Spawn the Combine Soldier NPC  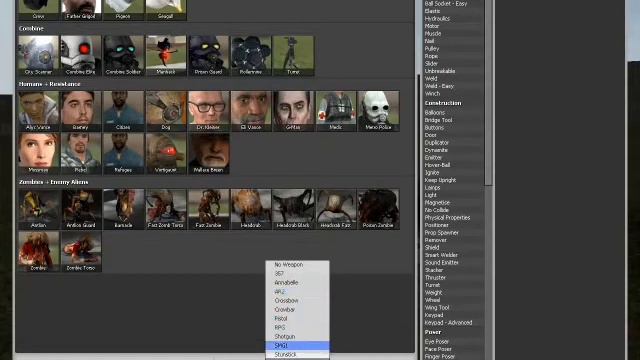pos(123,56)
